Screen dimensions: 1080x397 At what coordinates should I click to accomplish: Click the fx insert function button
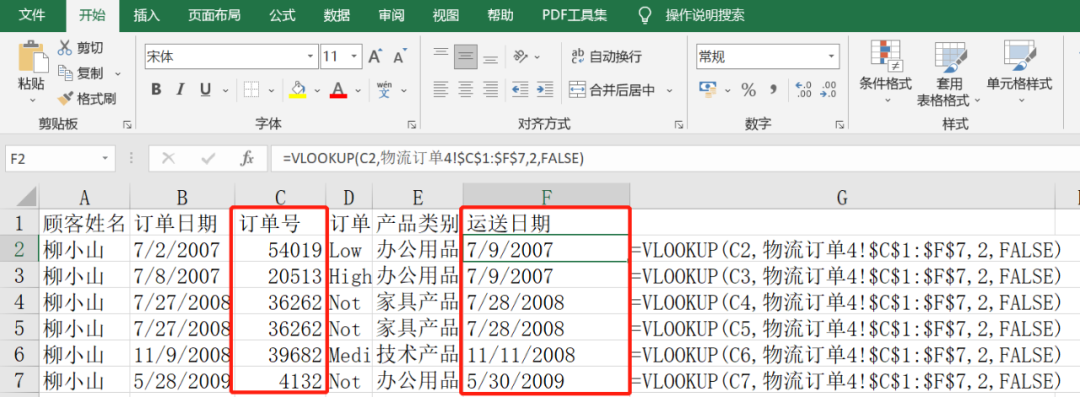pyautogui.click(x=247, y=159)
